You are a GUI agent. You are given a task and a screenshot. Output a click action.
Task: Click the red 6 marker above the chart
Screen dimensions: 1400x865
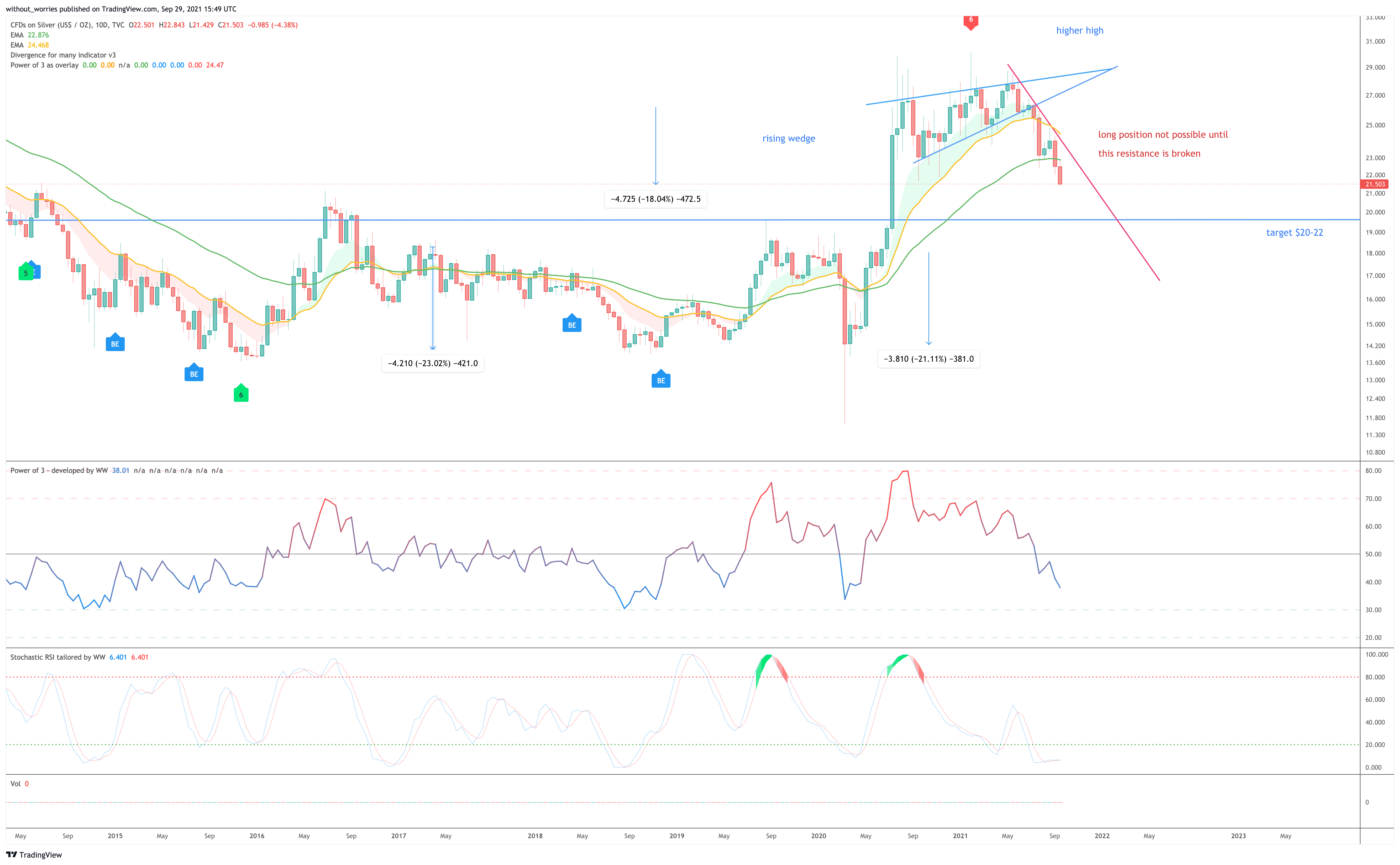[970, 22]
